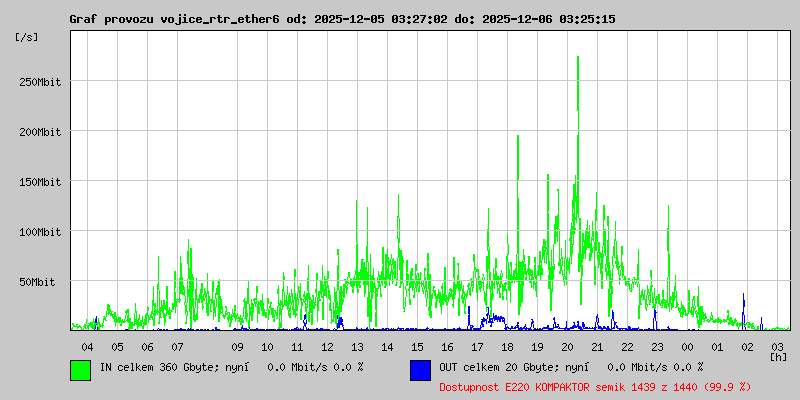800x400 pixels.
Task: Click the 200Mbit y-axis label
Action: click(x=40, y=132)
